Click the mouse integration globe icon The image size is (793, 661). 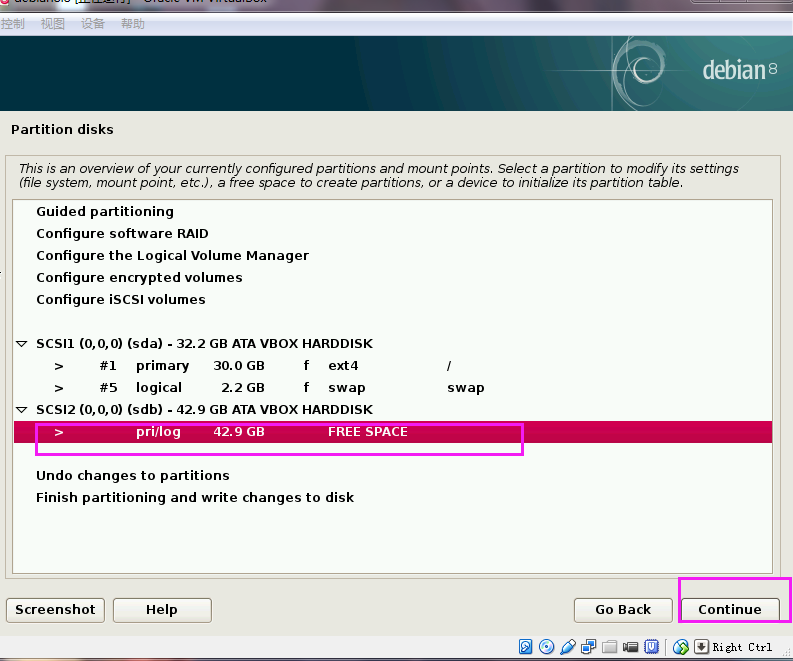[680, 647]
